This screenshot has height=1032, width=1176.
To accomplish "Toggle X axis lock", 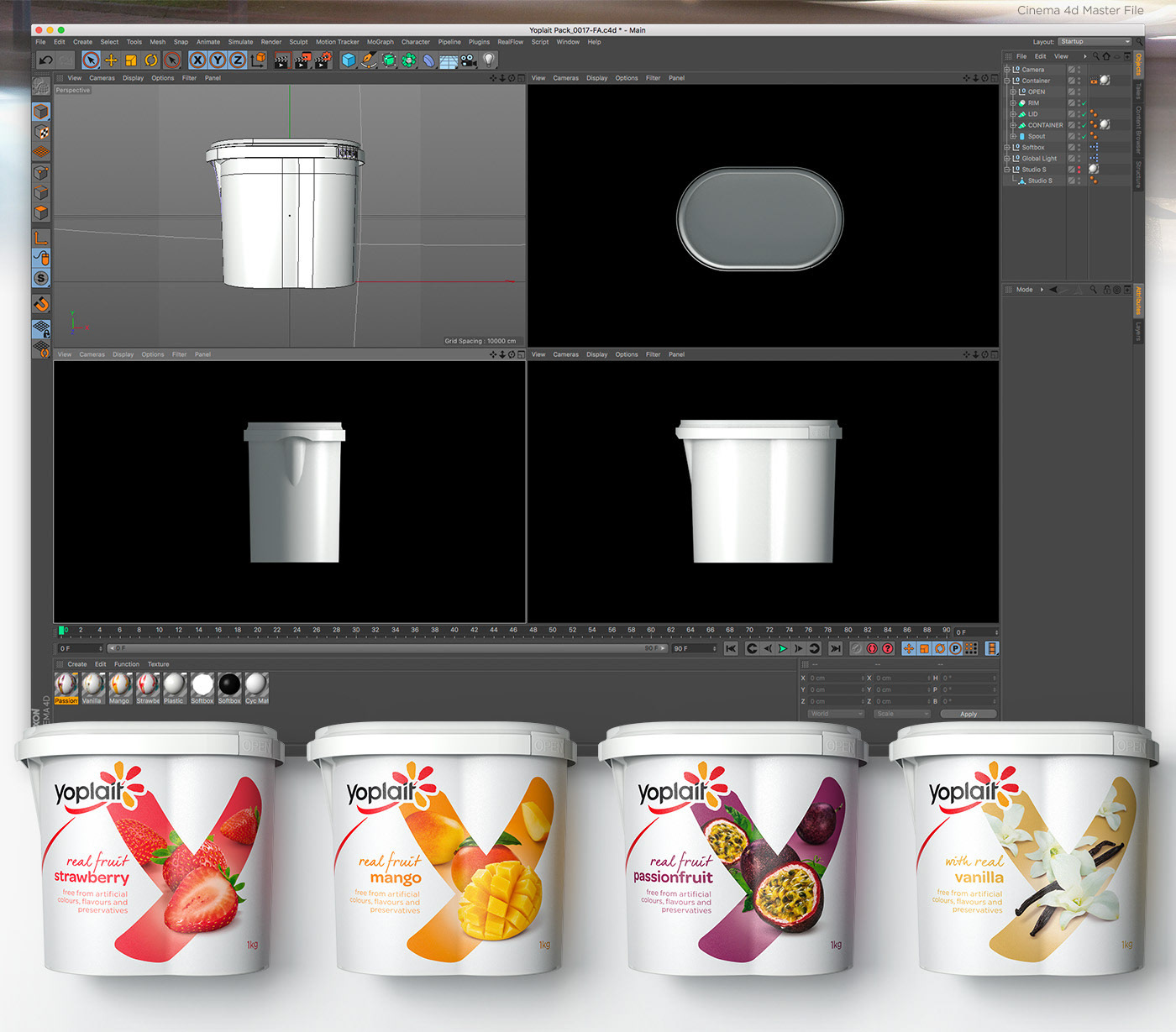I will (197, 60).
